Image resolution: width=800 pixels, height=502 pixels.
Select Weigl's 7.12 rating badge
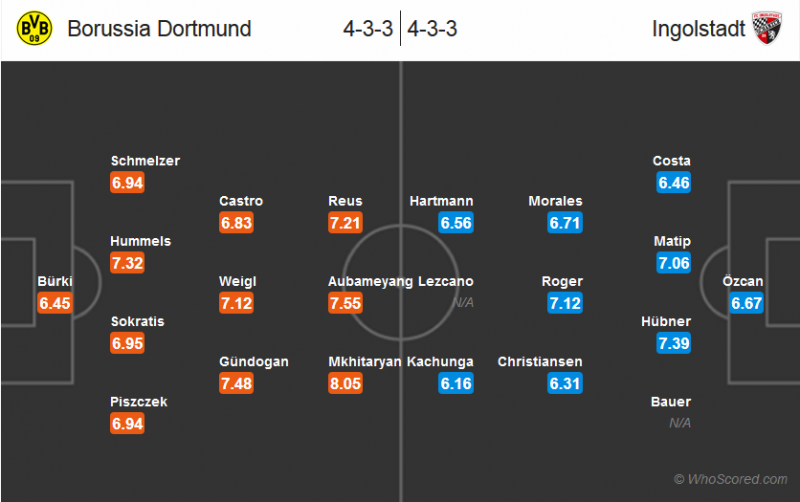click(x=236, y=304)
